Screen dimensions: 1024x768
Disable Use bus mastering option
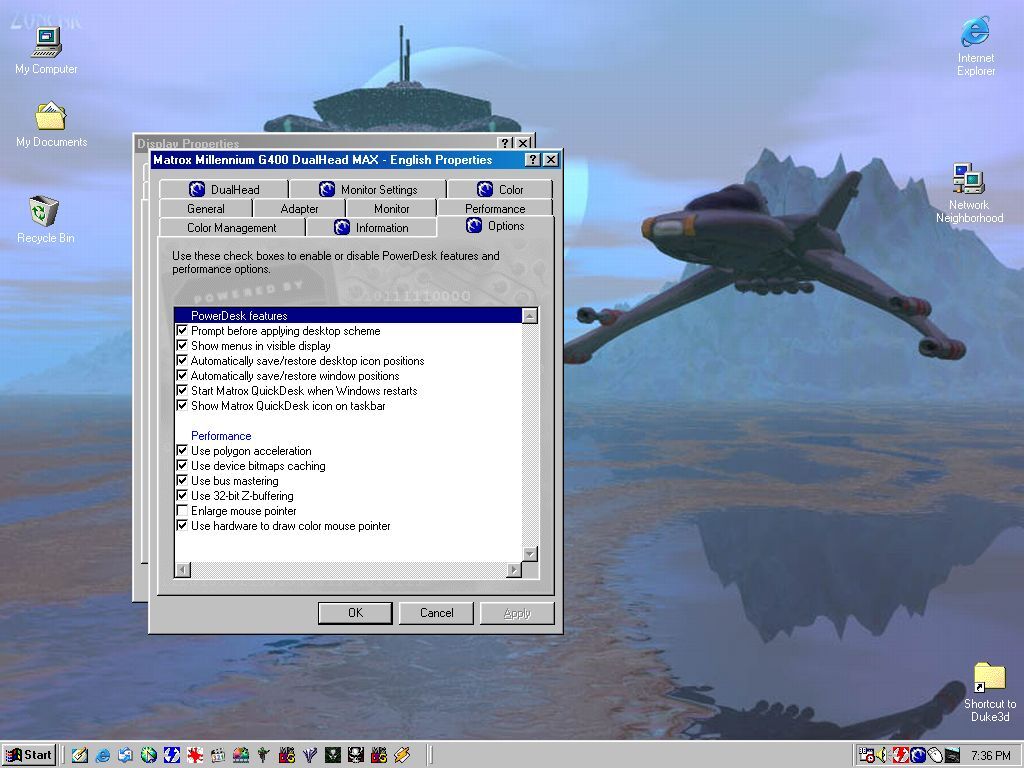[183, 481]
